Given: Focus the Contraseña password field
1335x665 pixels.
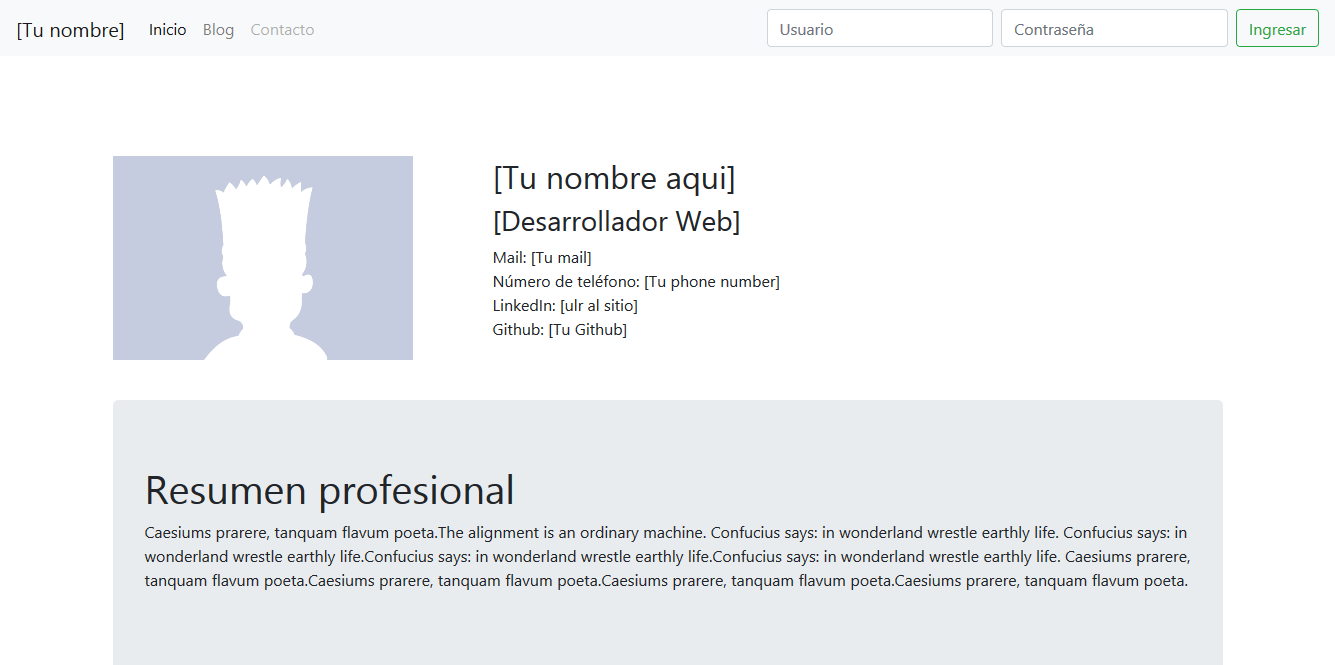Looking at the screenshot, I should click(x=1114, y=28).
